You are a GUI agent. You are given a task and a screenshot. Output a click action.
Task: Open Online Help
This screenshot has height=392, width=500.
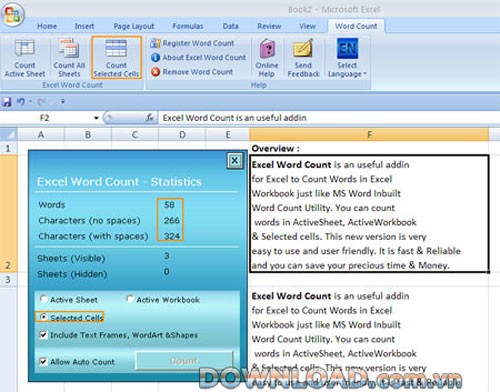(x=267, y=58)
